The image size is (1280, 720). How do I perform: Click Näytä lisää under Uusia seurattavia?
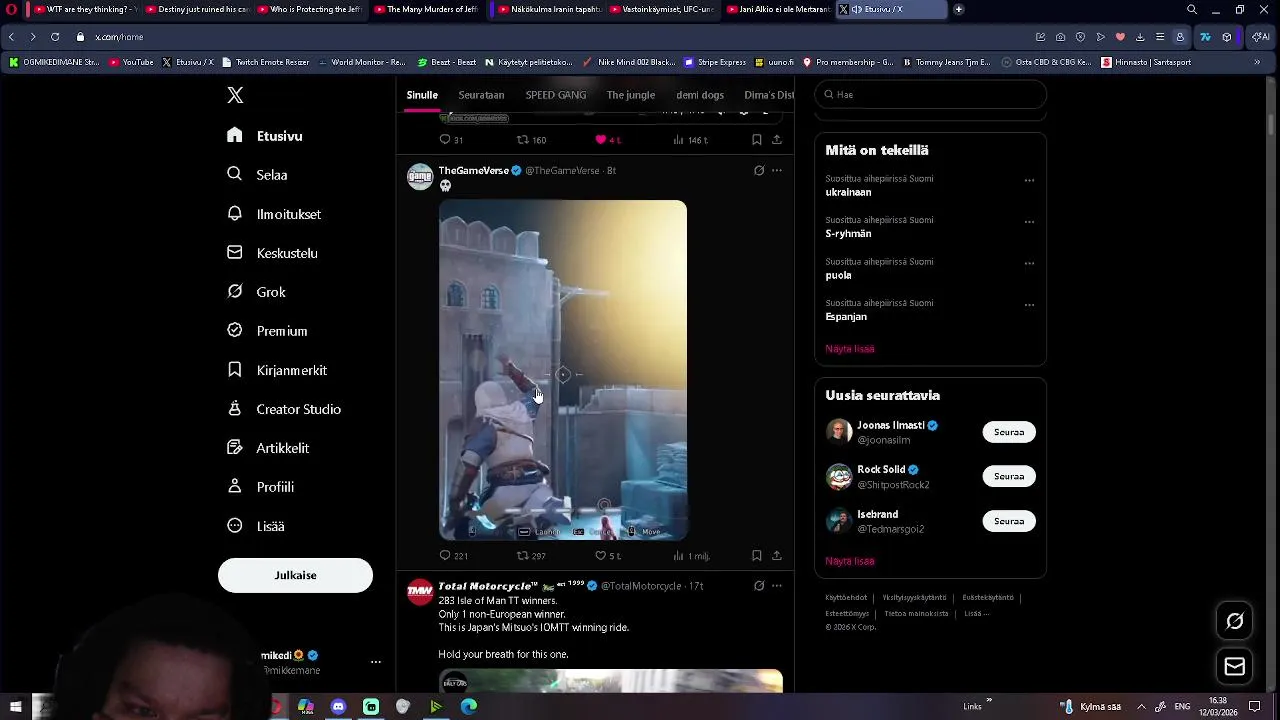pos(850,561)
